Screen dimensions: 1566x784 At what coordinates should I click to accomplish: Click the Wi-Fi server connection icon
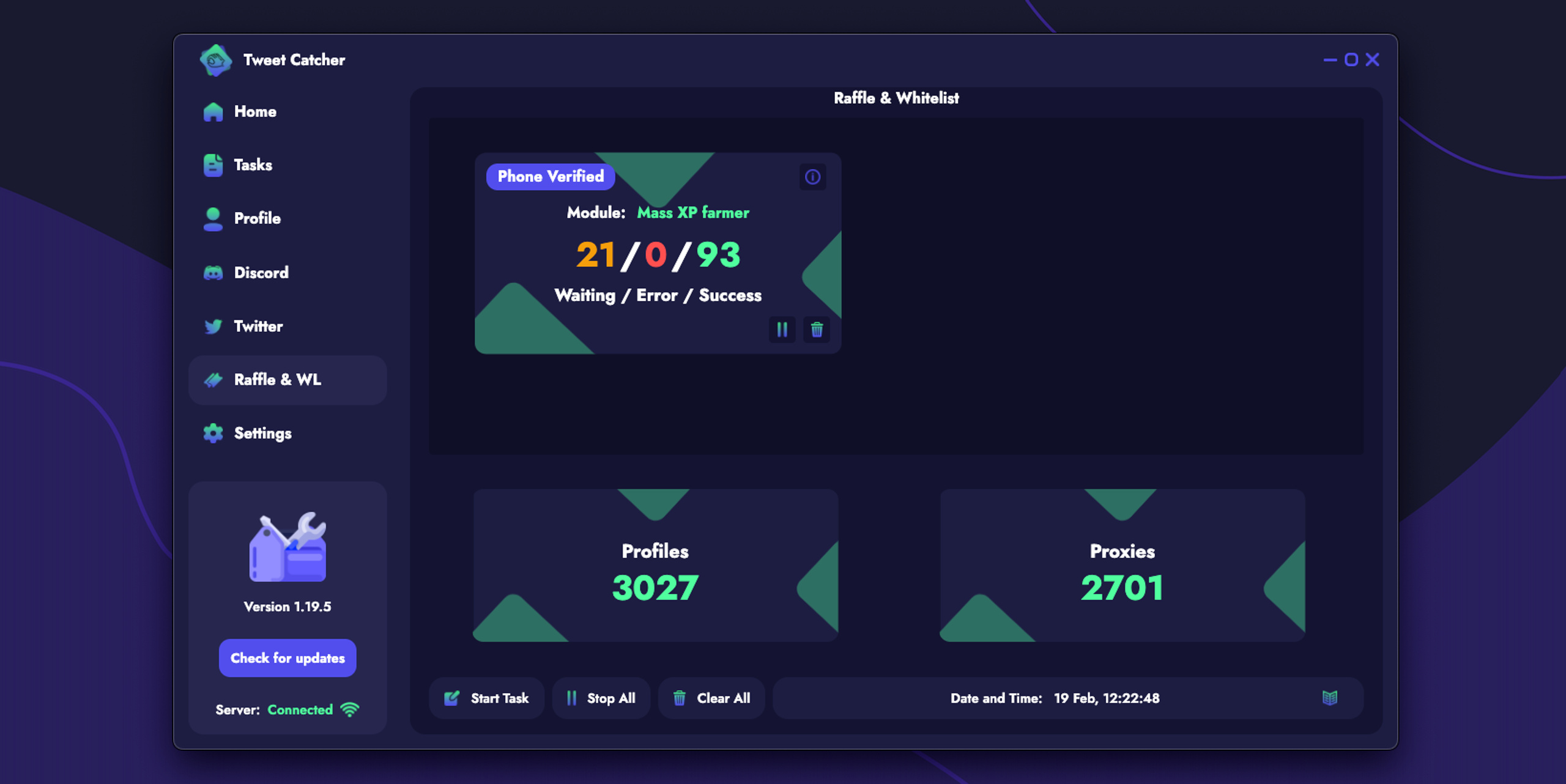350,709
